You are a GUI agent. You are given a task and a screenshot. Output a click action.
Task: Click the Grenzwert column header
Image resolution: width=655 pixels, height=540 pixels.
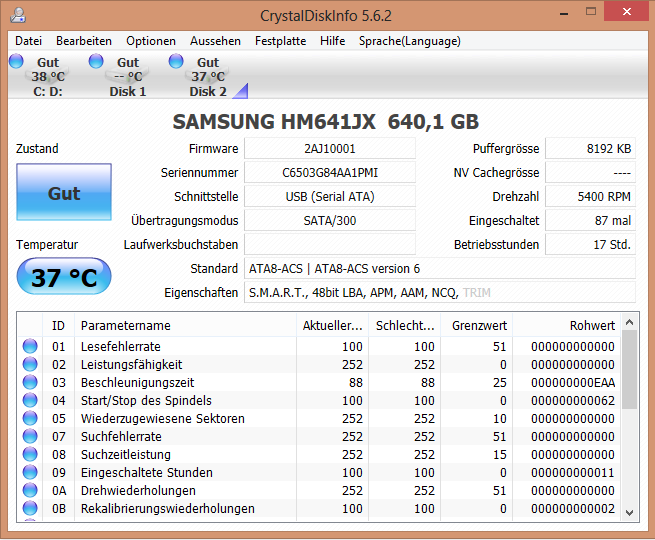(x=477, y=325)
